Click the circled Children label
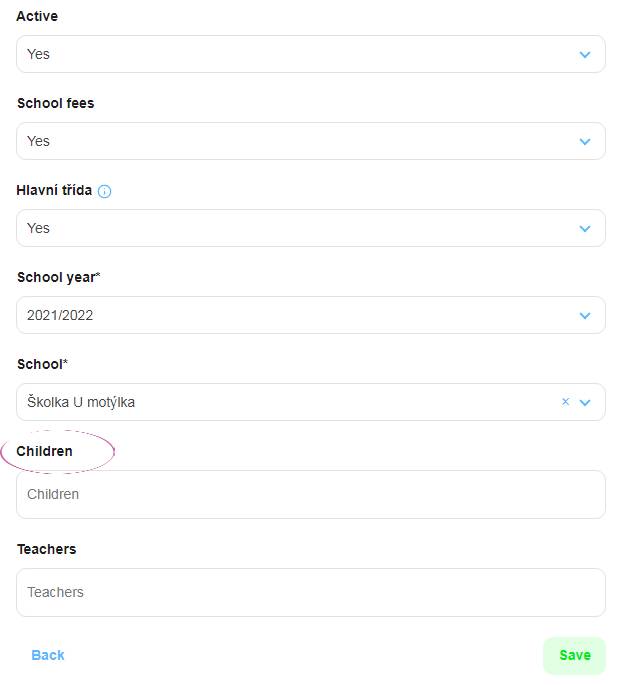 point(44,451)
